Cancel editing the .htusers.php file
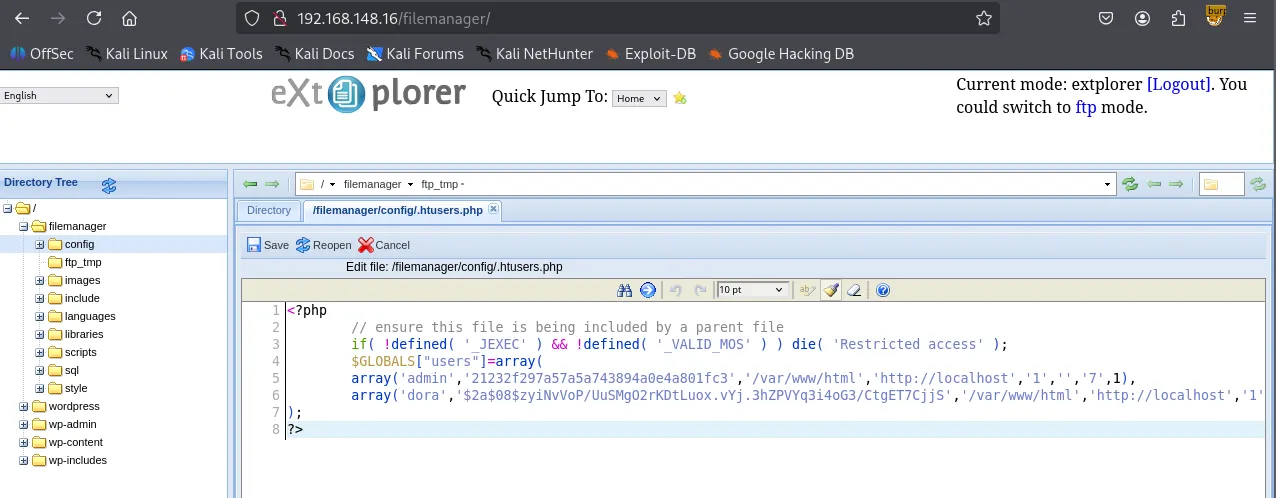 pyautogui.click(x=384, y=245)
